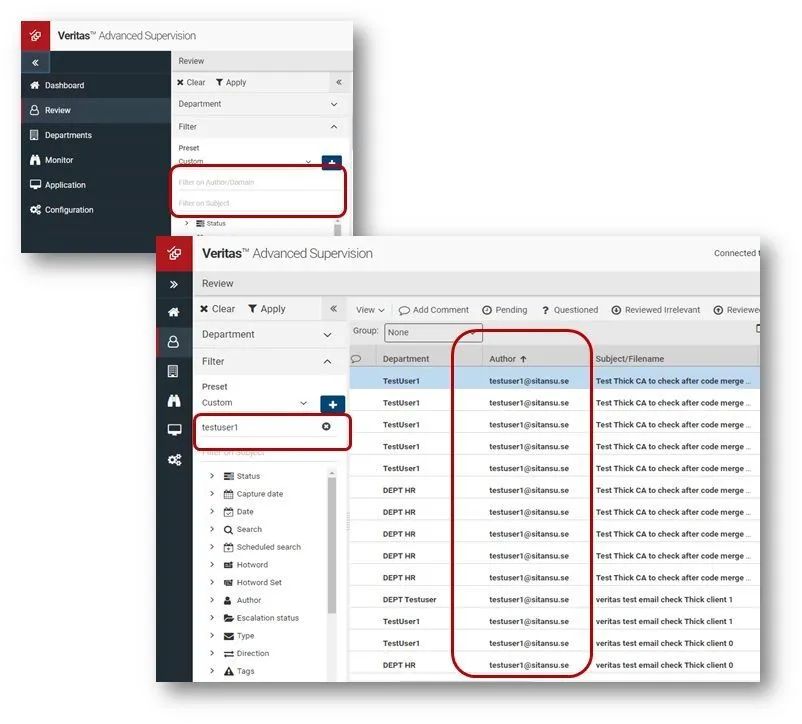The width and height of the screenshot is (802, 724).
Task: Click Clear in the back window filter pane
Action: (191, 82)
